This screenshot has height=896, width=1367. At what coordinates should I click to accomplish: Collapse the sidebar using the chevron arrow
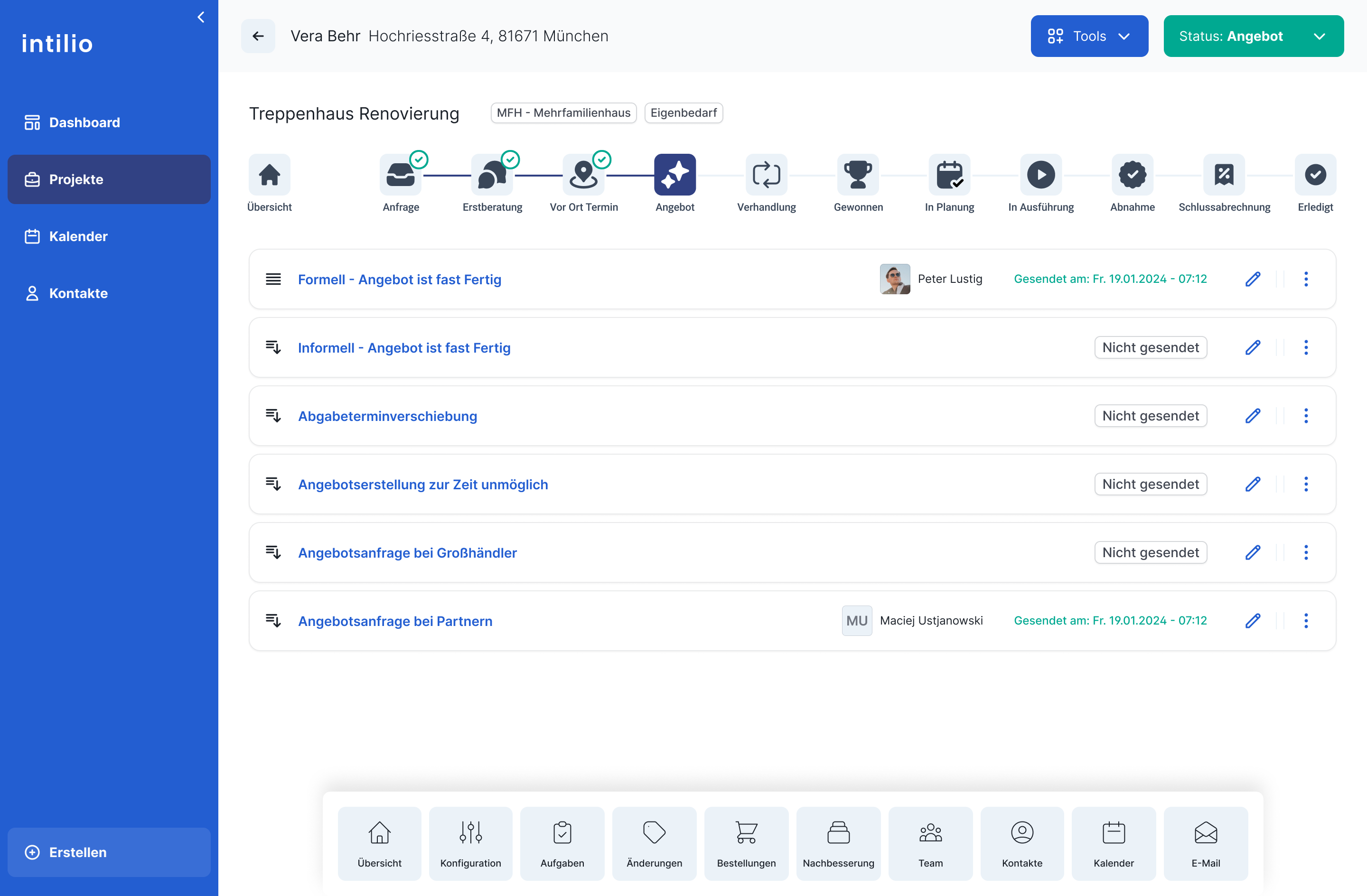coord(200,17)
